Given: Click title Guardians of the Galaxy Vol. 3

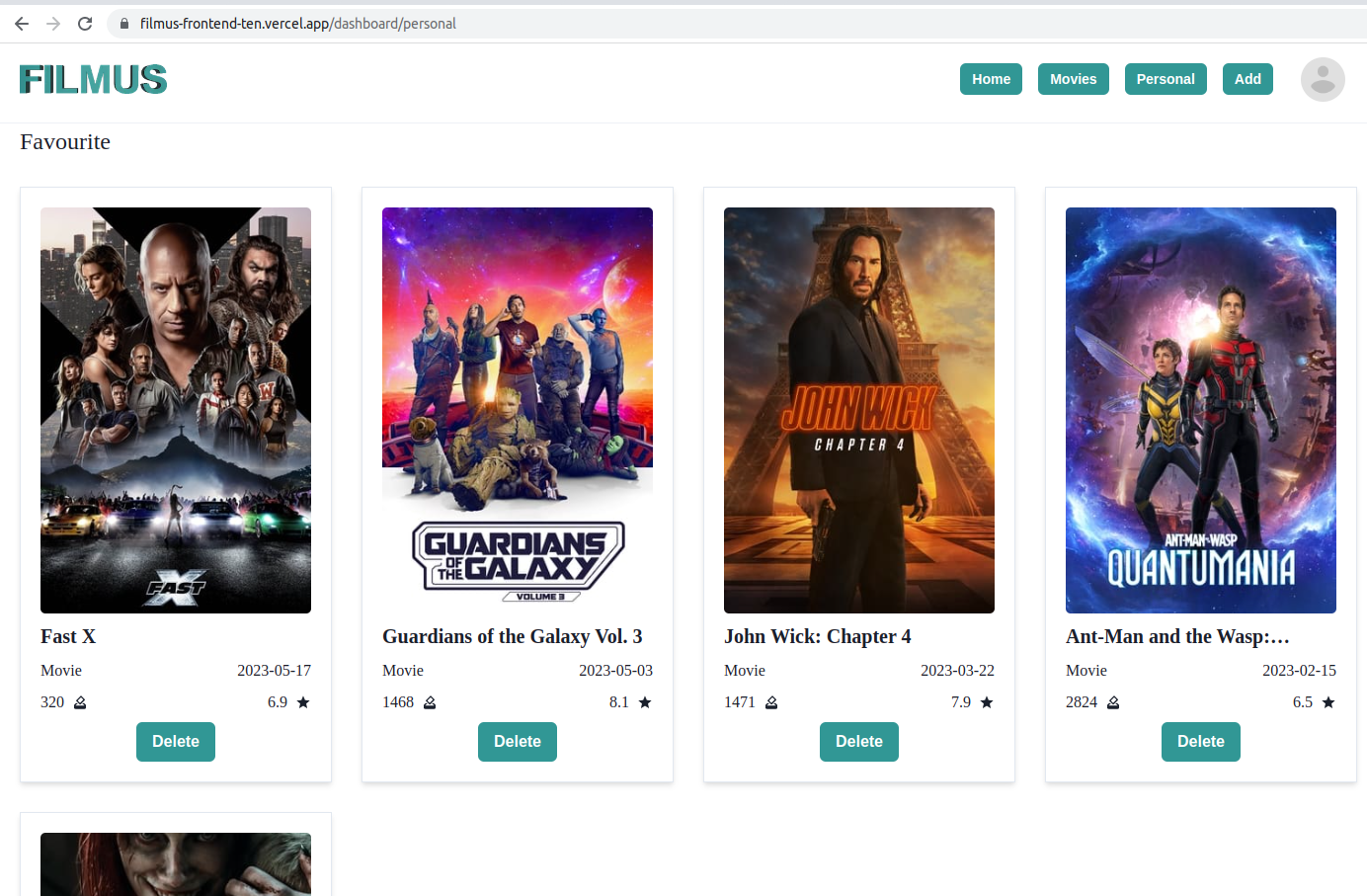Looking at the screenshot, I should click(513, 636).
